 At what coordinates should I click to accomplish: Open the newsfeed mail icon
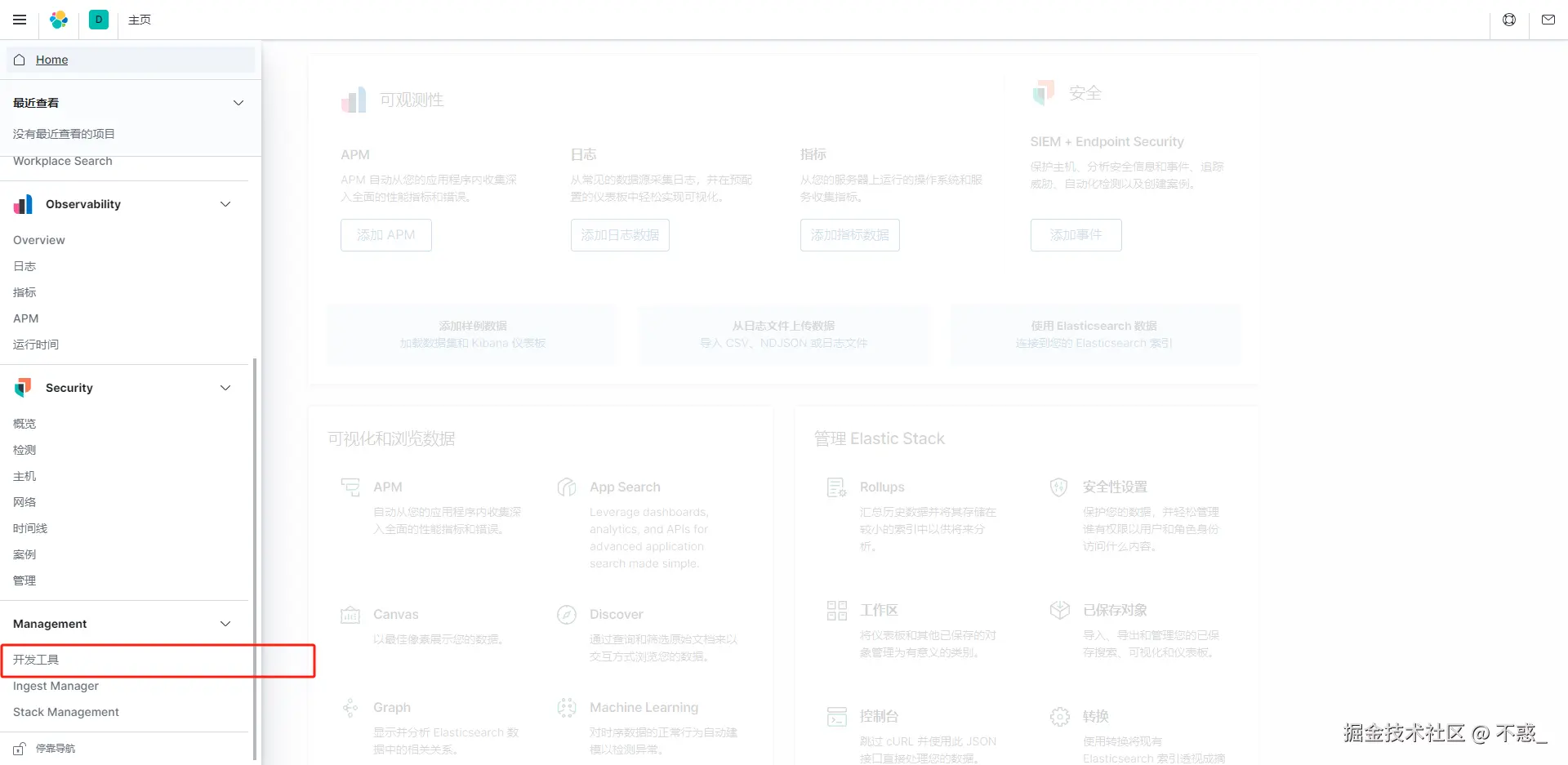(1548, 20)
